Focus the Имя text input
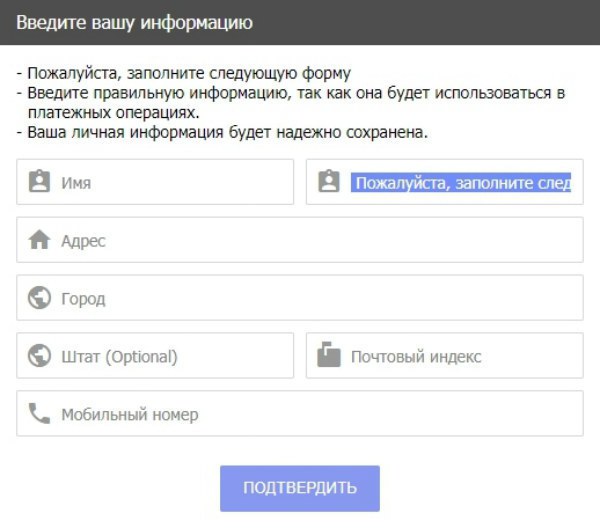Screen dimensions: 600x528 [170, 183]
